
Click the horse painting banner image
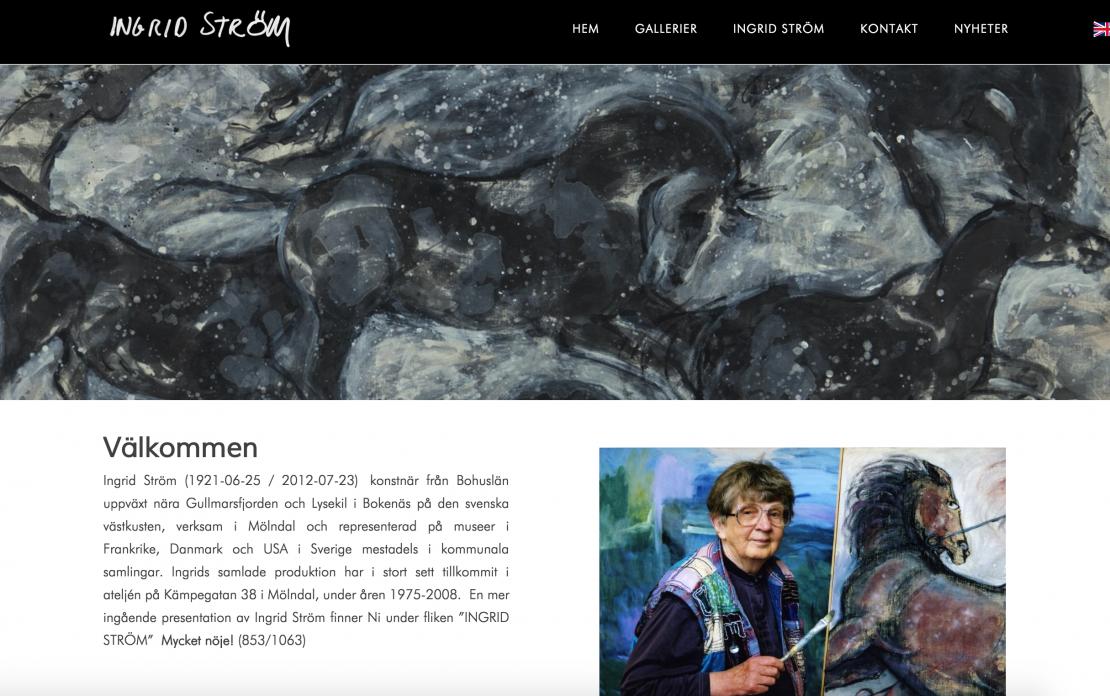[x=555, y=232]
